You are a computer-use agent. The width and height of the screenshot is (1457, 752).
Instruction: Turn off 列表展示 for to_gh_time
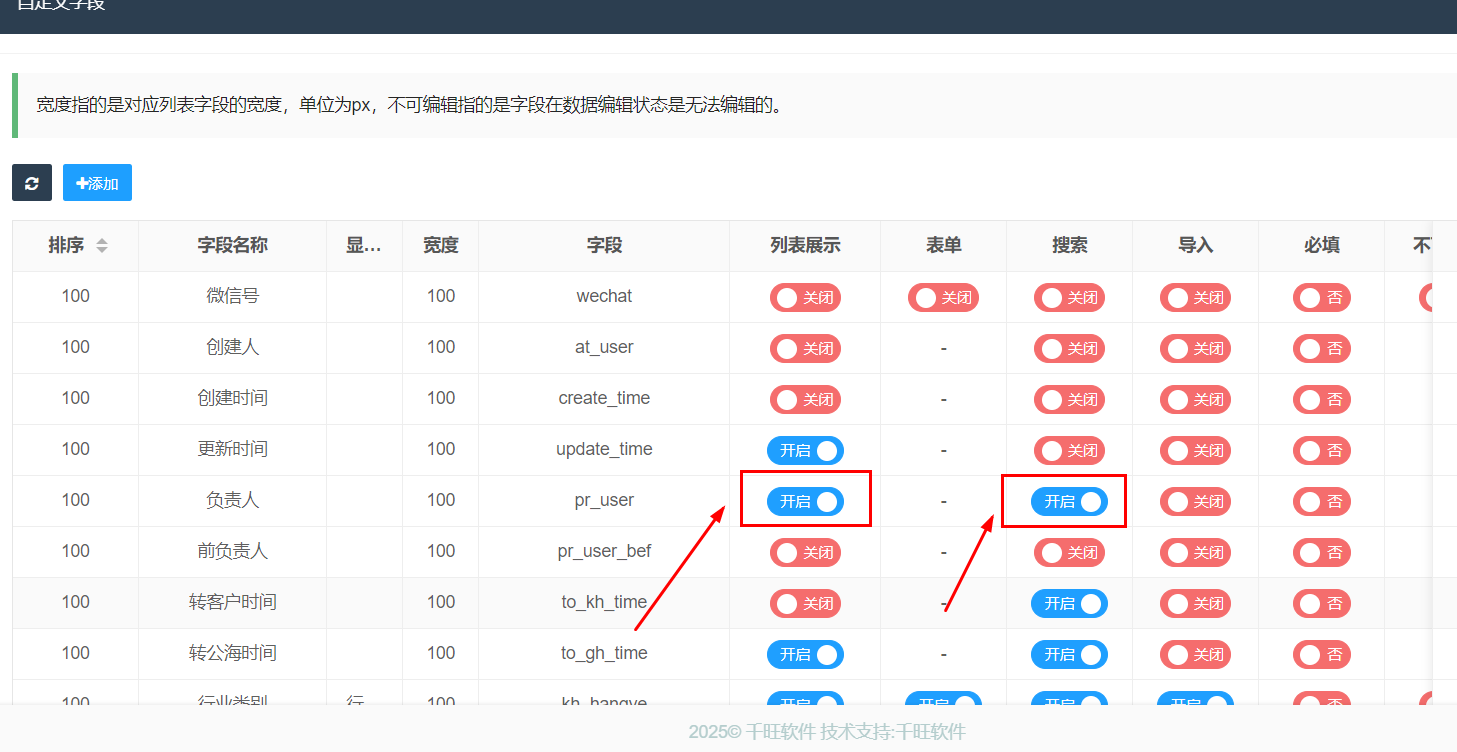click(805, 654)
